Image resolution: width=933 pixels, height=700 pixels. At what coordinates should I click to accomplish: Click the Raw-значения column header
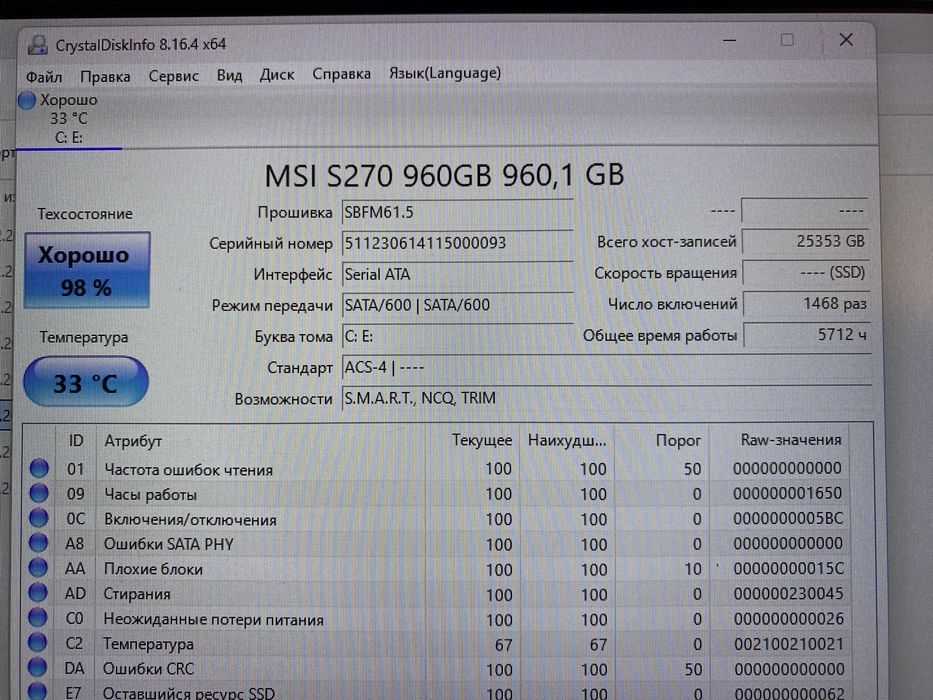point(791,440)
